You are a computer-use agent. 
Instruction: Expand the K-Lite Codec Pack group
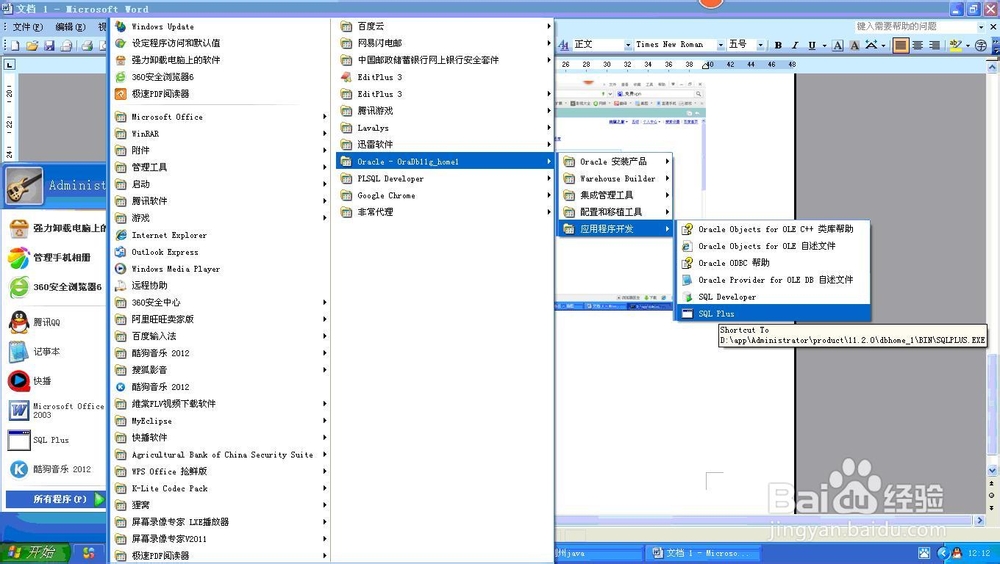pos(220,488)
